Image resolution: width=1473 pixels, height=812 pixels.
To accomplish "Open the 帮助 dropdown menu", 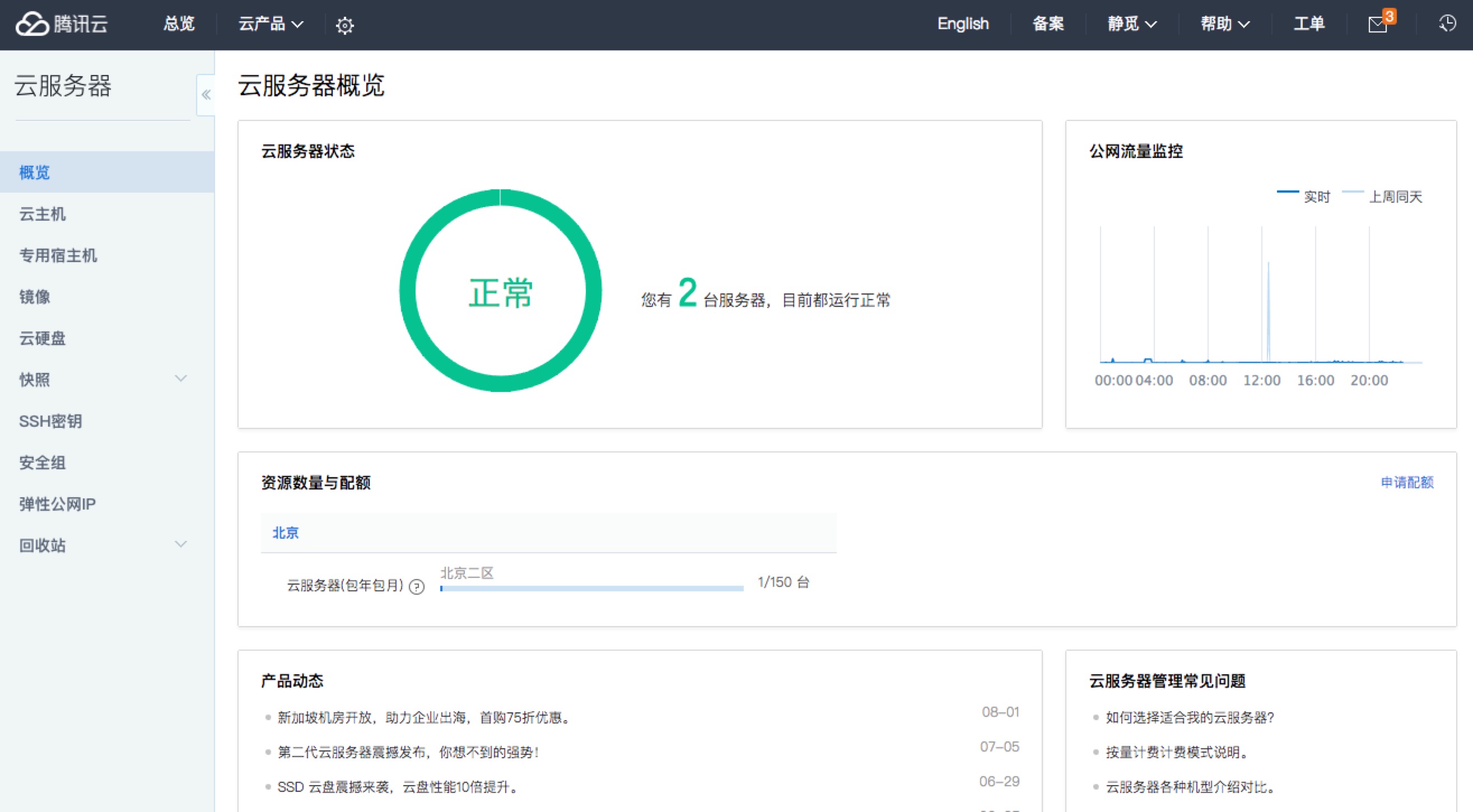I will tap(1224, 24).
